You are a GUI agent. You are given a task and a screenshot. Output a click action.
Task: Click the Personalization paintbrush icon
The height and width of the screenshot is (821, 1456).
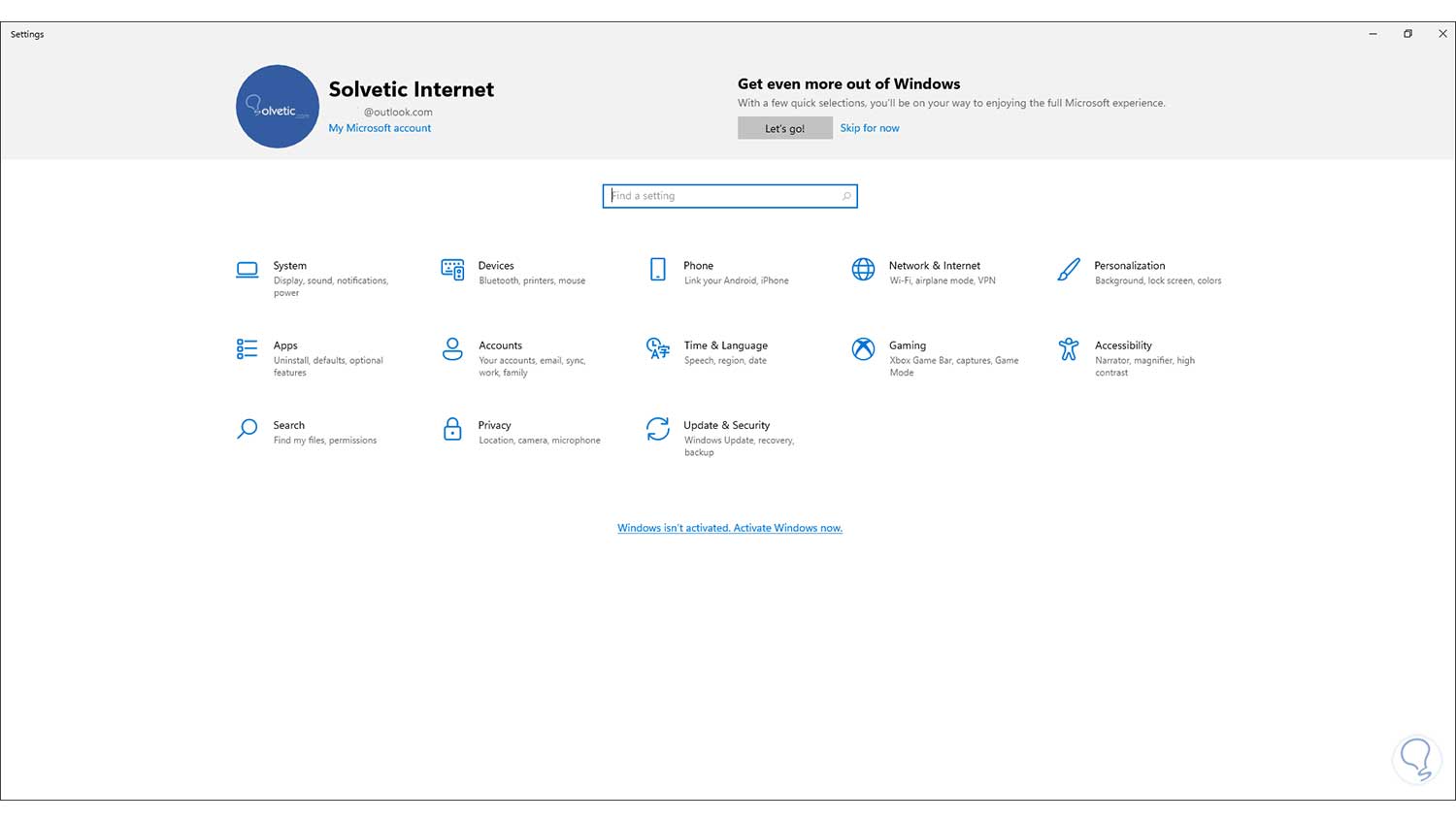point(1069,270)
